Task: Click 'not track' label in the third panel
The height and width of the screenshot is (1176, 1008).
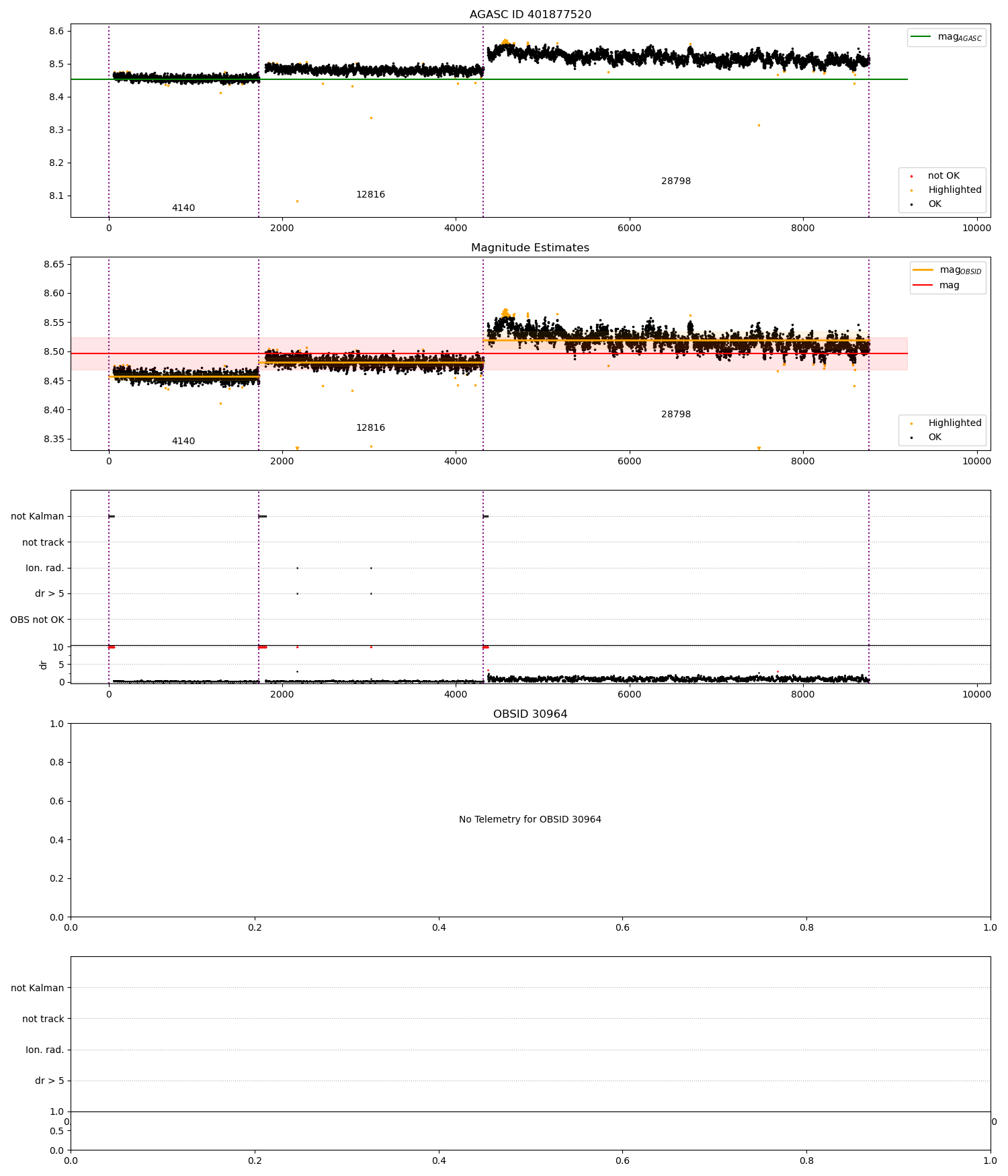Action: click(43, 542)
